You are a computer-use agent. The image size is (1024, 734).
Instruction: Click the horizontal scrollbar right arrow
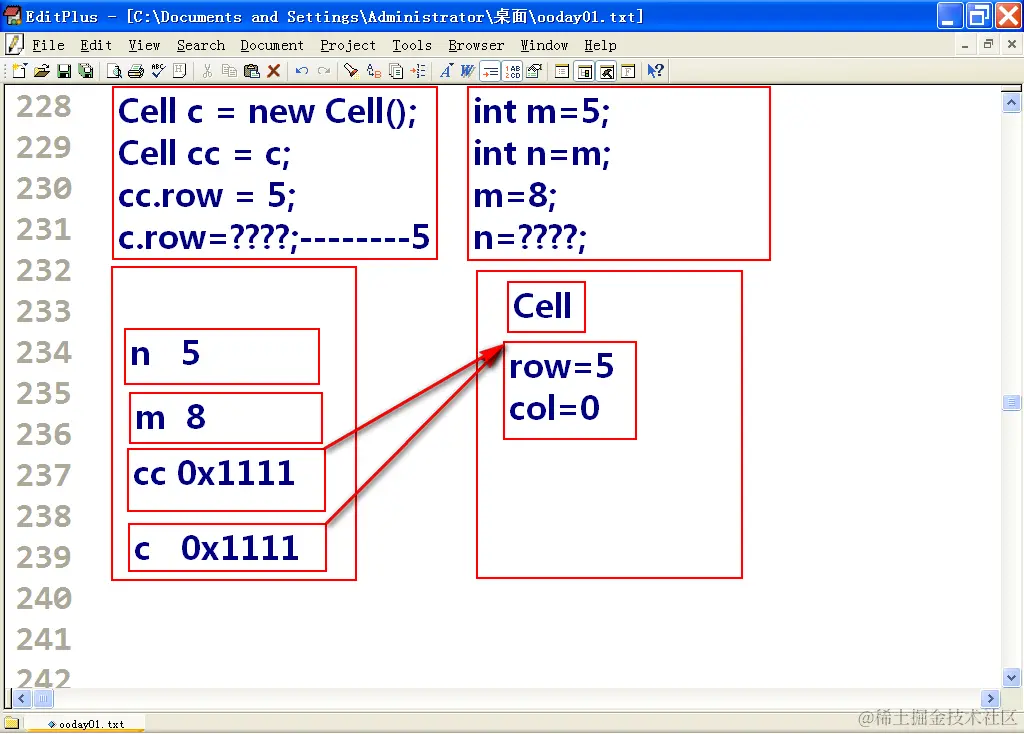990,699
